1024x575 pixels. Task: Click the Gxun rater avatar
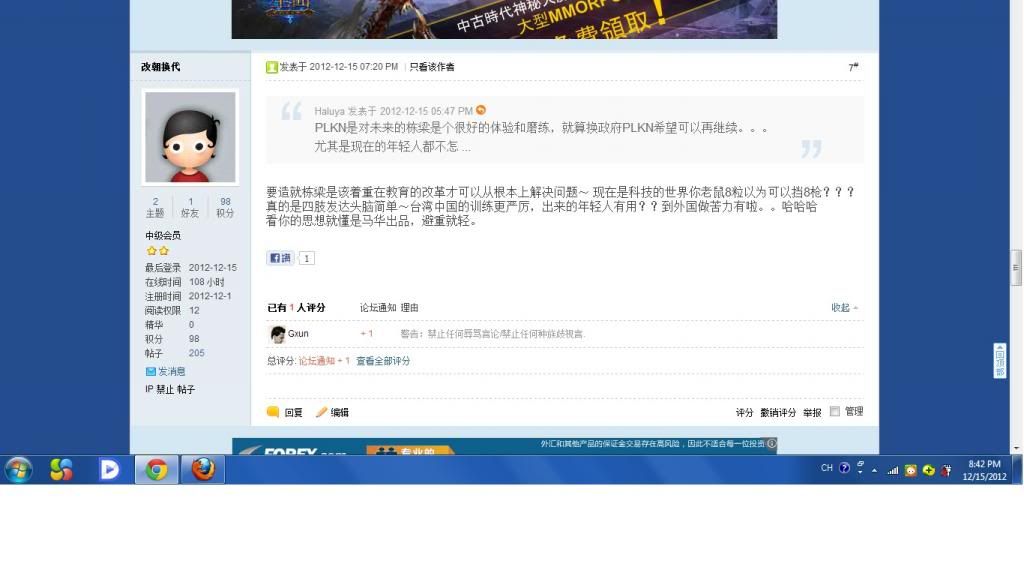pyautogui.click(x=278, y=334)
